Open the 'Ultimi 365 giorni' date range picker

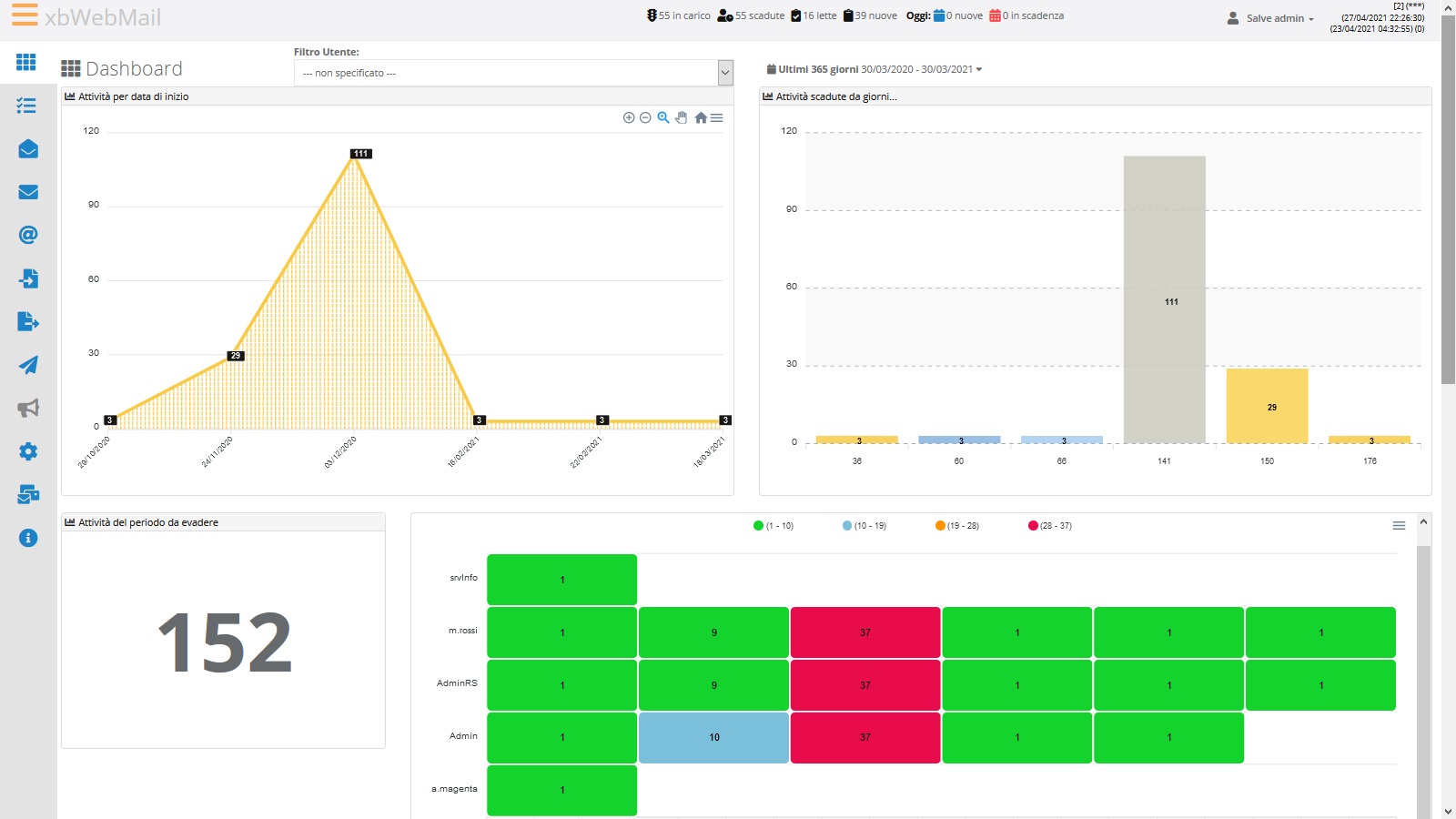874,69
